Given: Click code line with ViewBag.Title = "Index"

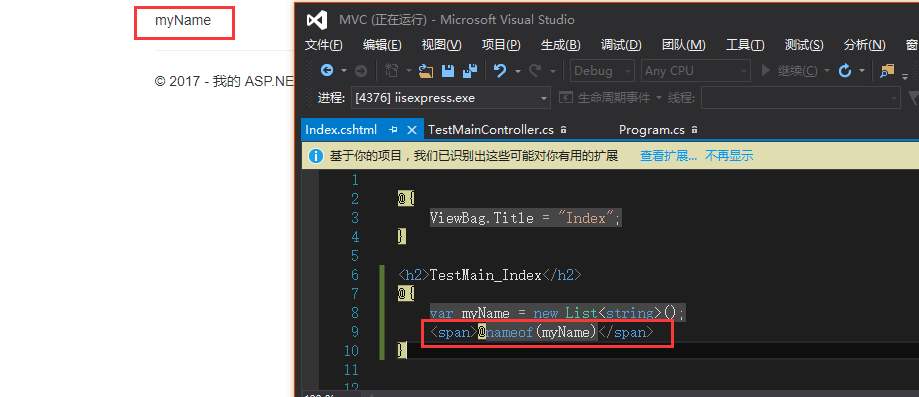Looking at the screenshot, I should click(x=525, y=218).
